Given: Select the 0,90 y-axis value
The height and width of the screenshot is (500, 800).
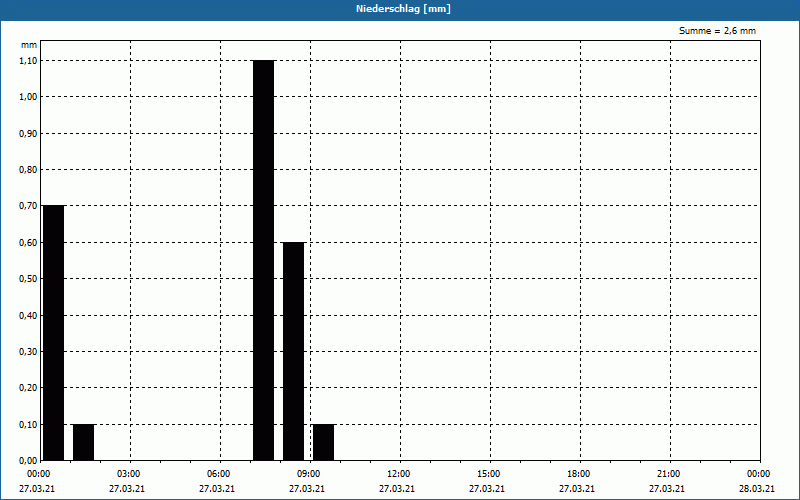Looking at the screenshot, I should pyautogui.click(x=28, y=134).
